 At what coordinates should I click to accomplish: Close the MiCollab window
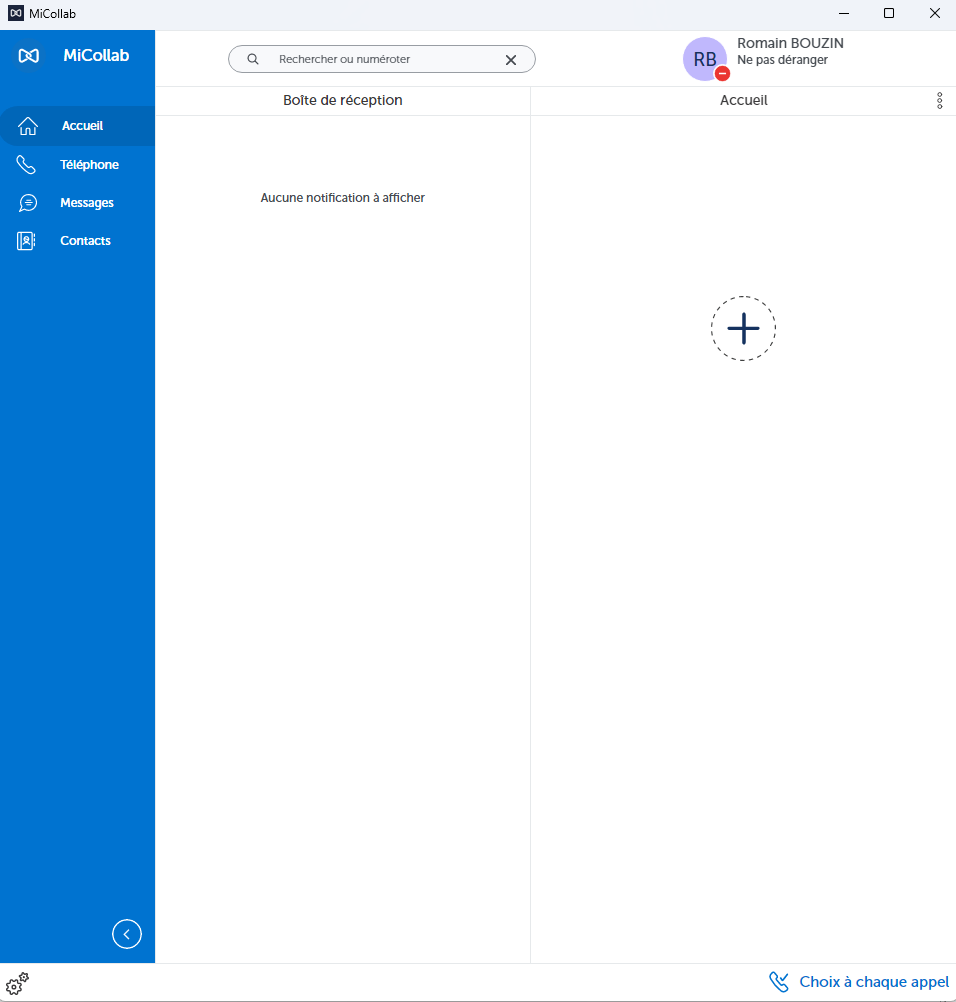point(934,13)
